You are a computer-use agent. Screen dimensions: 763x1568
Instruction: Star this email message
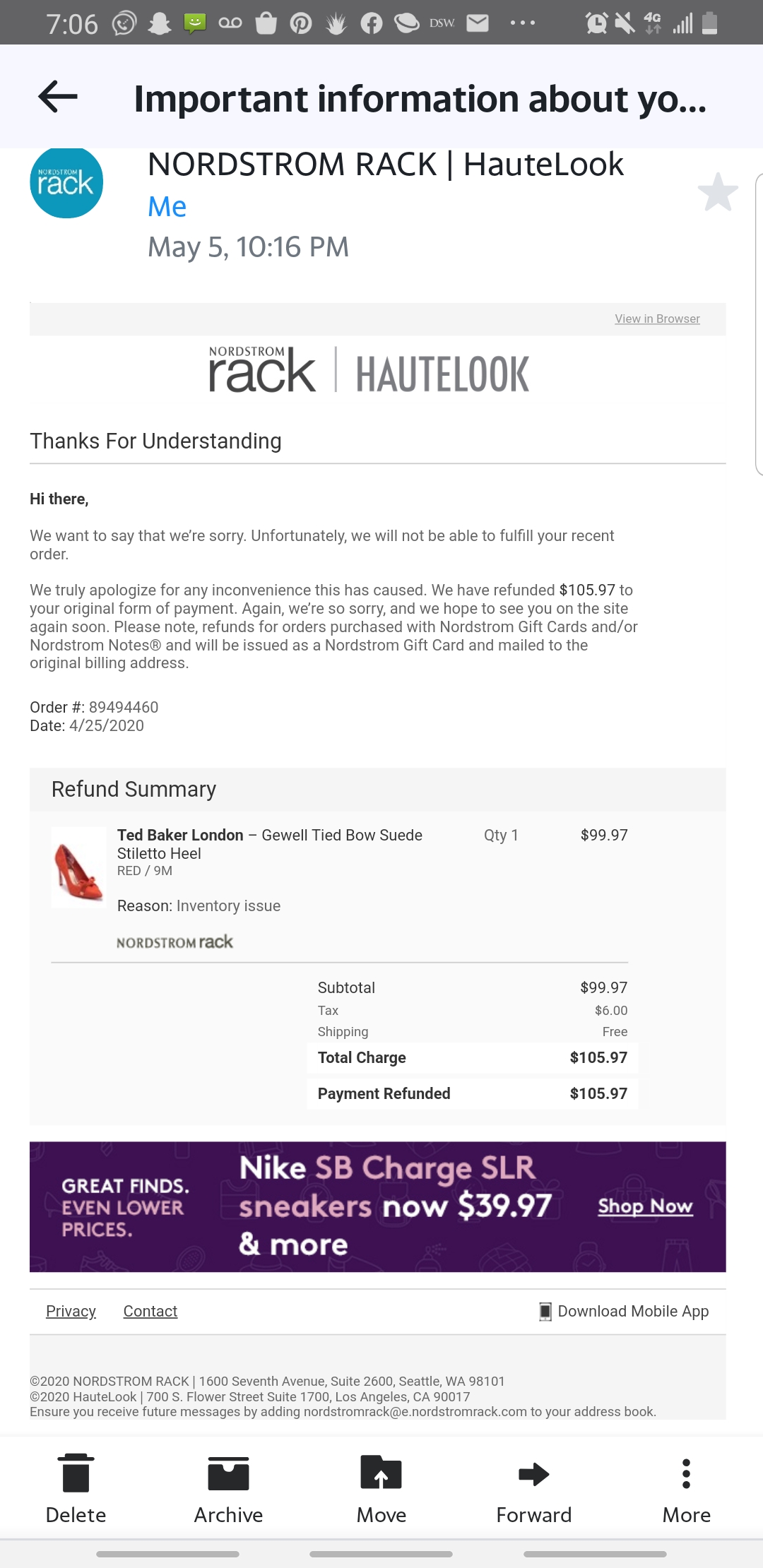coord(717,192)
